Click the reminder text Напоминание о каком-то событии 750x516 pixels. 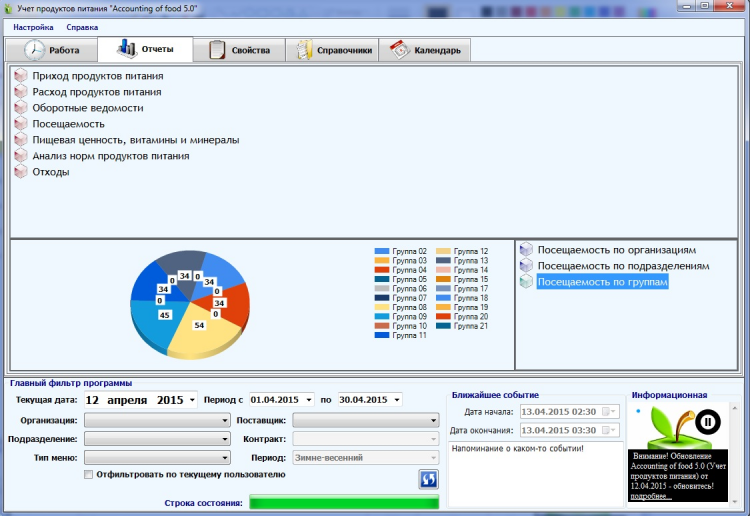[518, 449]
